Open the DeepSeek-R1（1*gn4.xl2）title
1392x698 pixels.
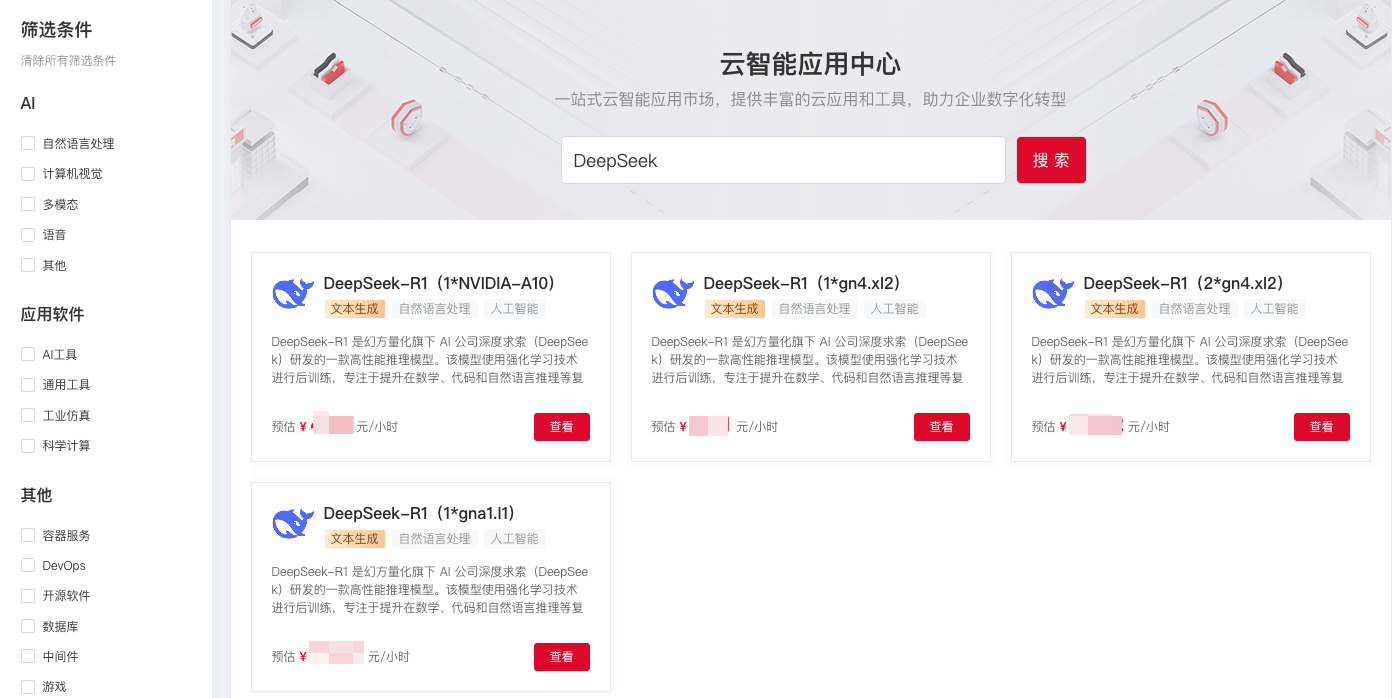click(802, 284)
